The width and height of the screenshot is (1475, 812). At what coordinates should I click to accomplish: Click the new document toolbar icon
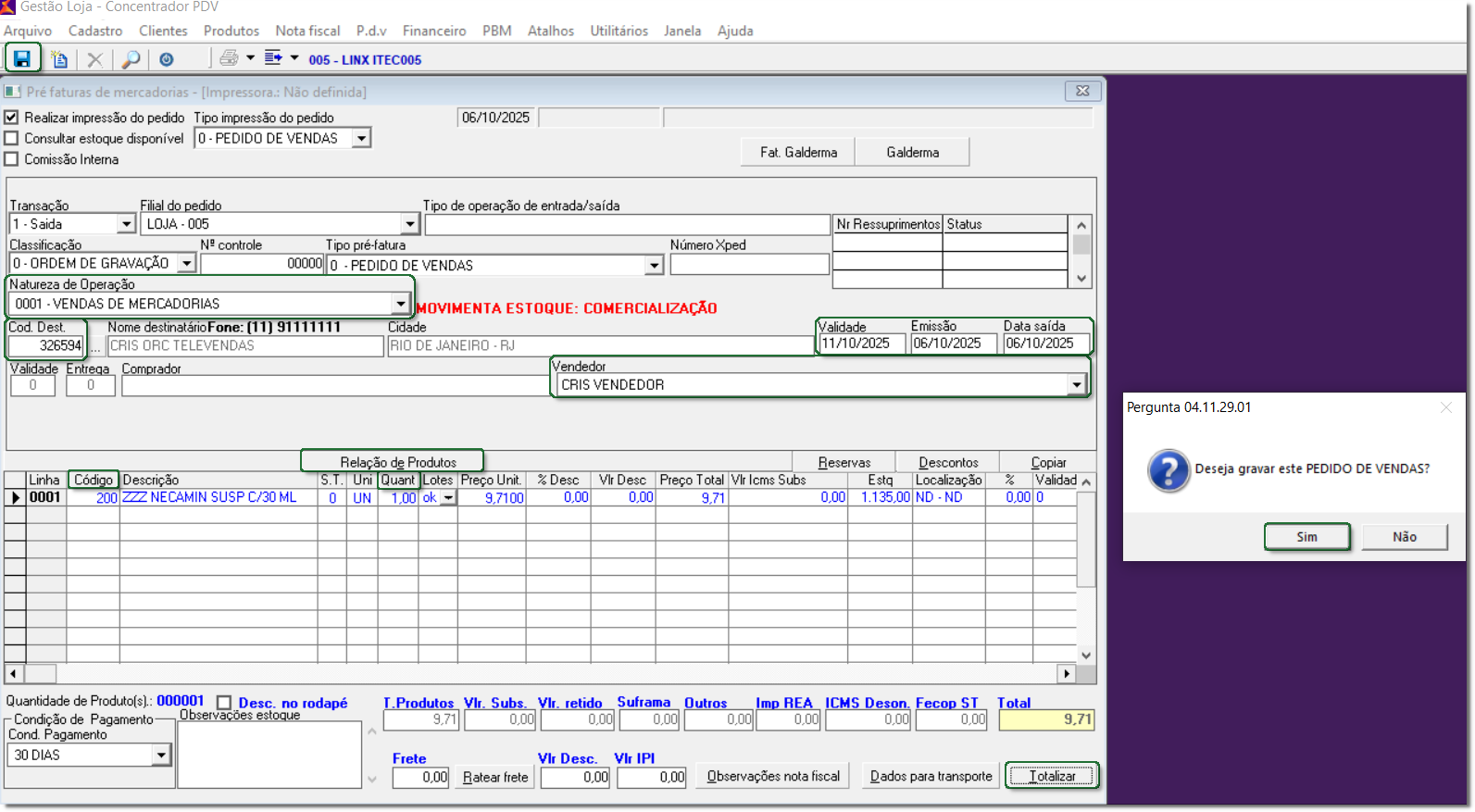click(59, 59)
